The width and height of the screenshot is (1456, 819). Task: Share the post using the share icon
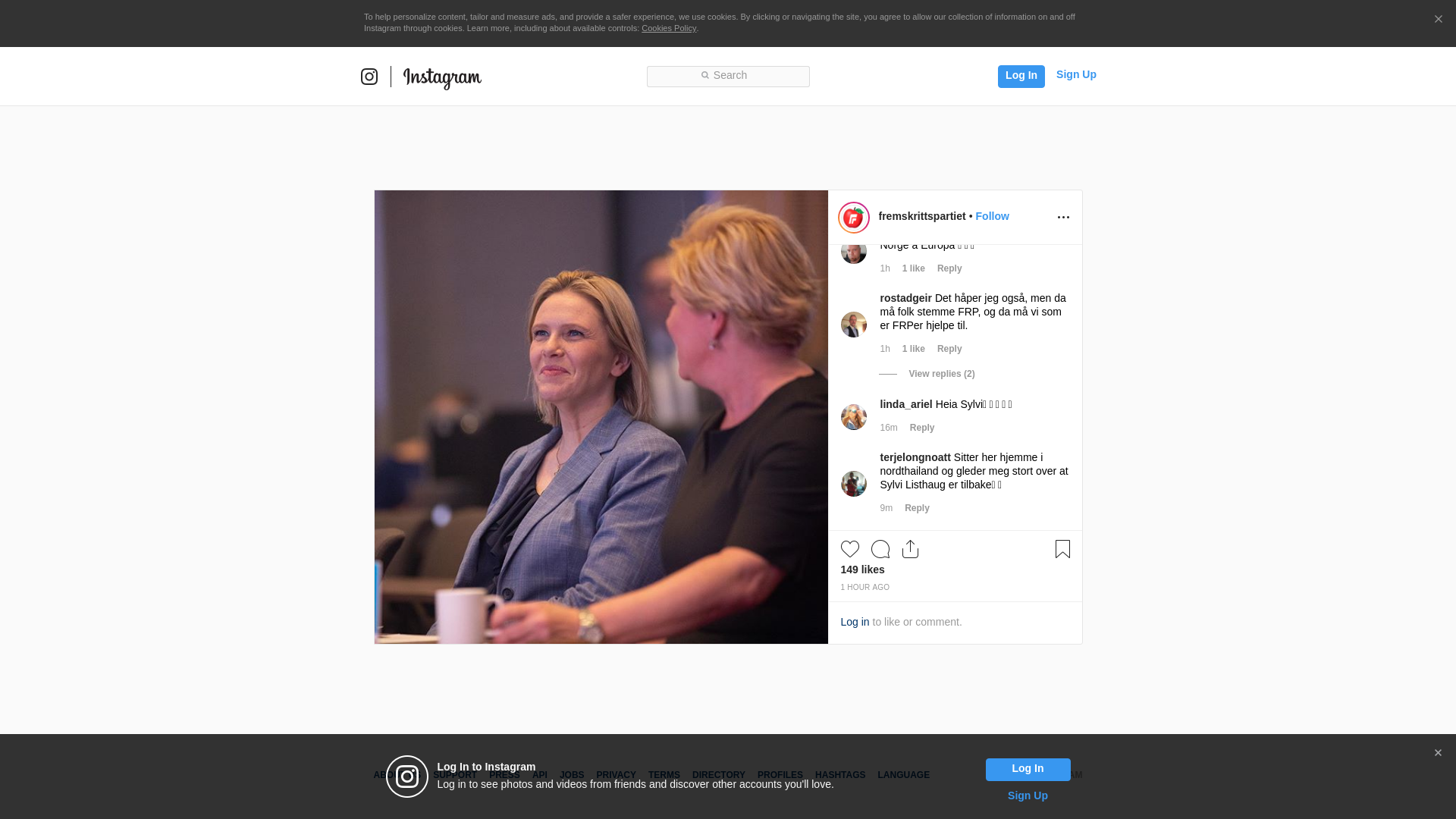911,549
